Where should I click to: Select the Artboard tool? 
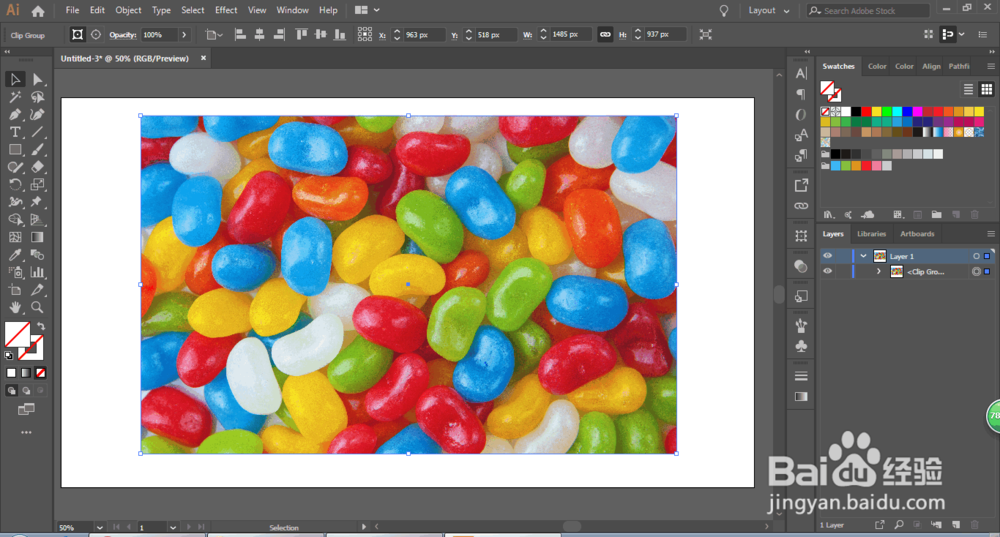coord(15,290)
